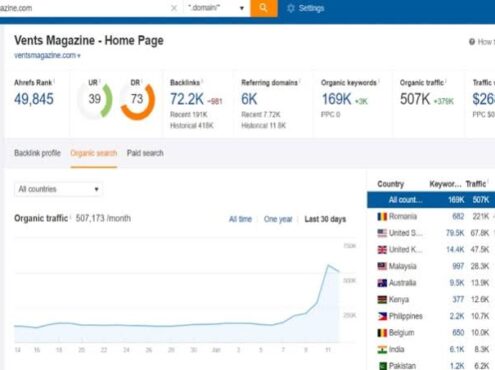Show the All time traffic range
This screenshot has height=370, width=495.
[240, 219]
